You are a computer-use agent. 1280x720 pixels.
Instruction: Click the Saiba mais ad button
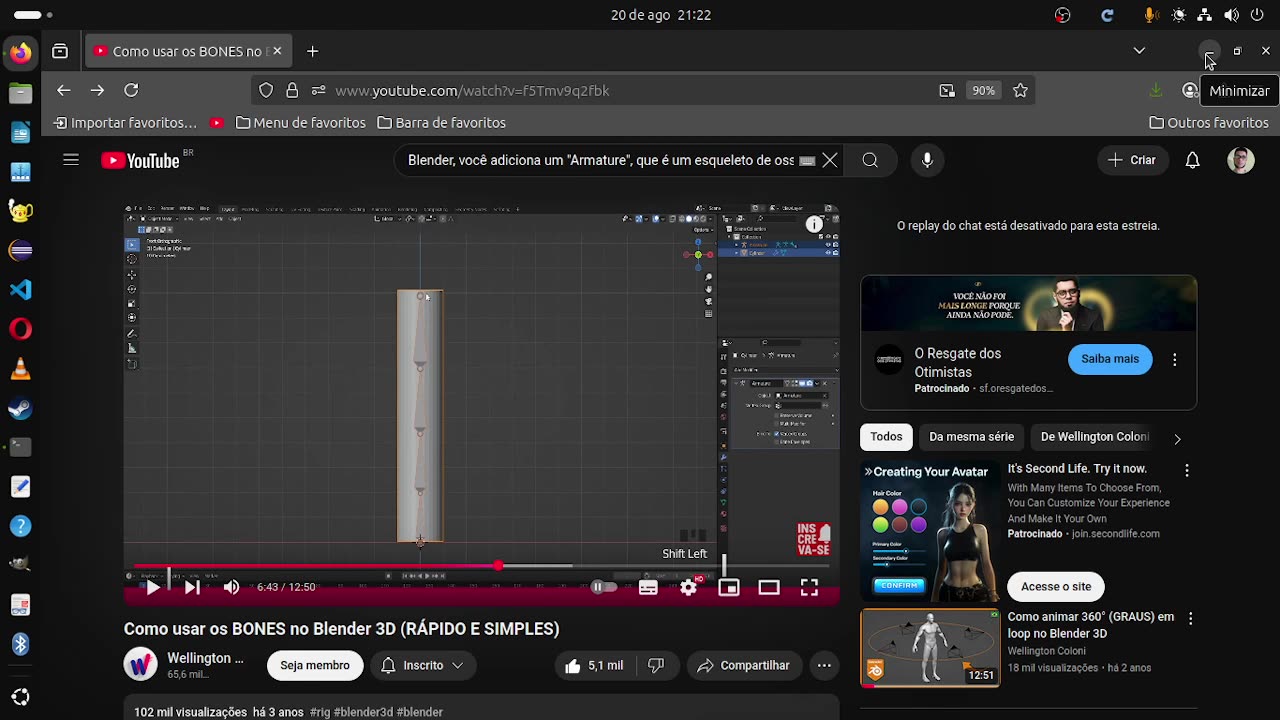[x=1110, y=359]
